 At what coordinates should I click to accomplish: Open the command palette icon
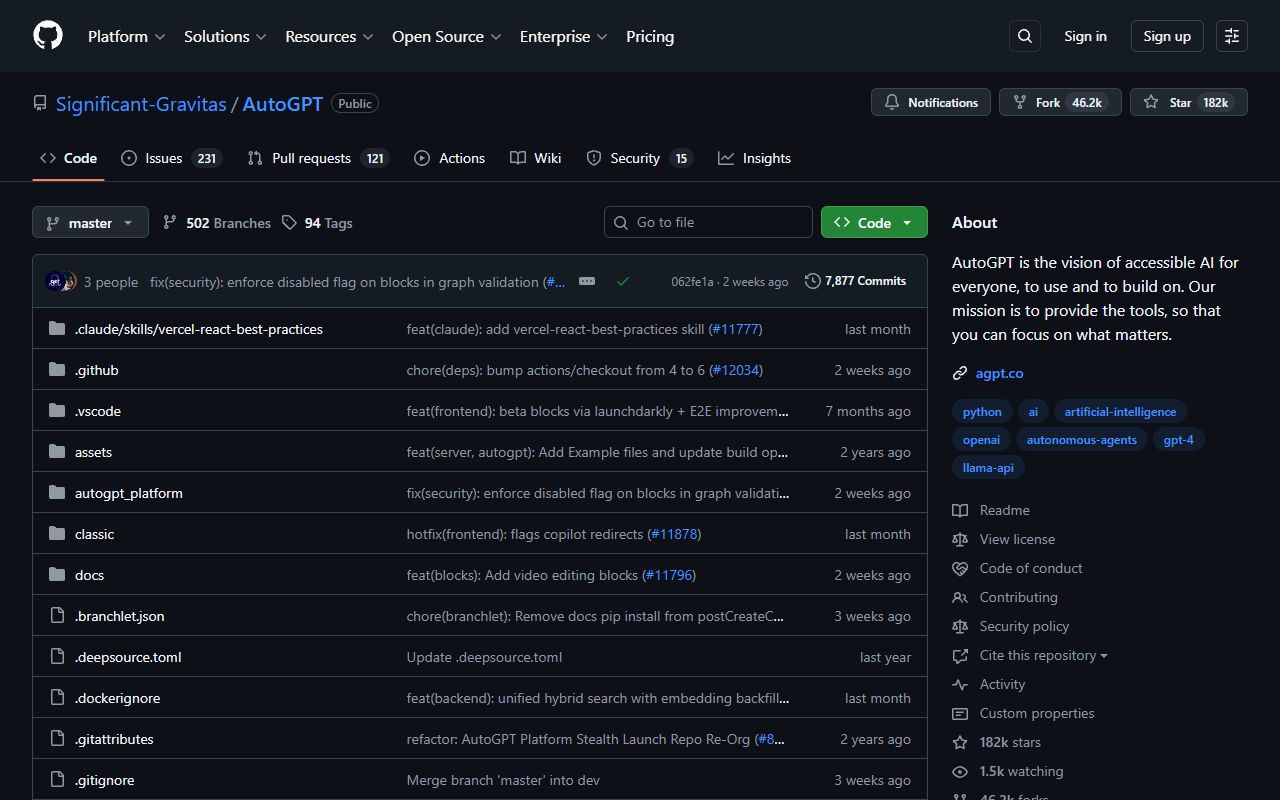[1231, 35]
